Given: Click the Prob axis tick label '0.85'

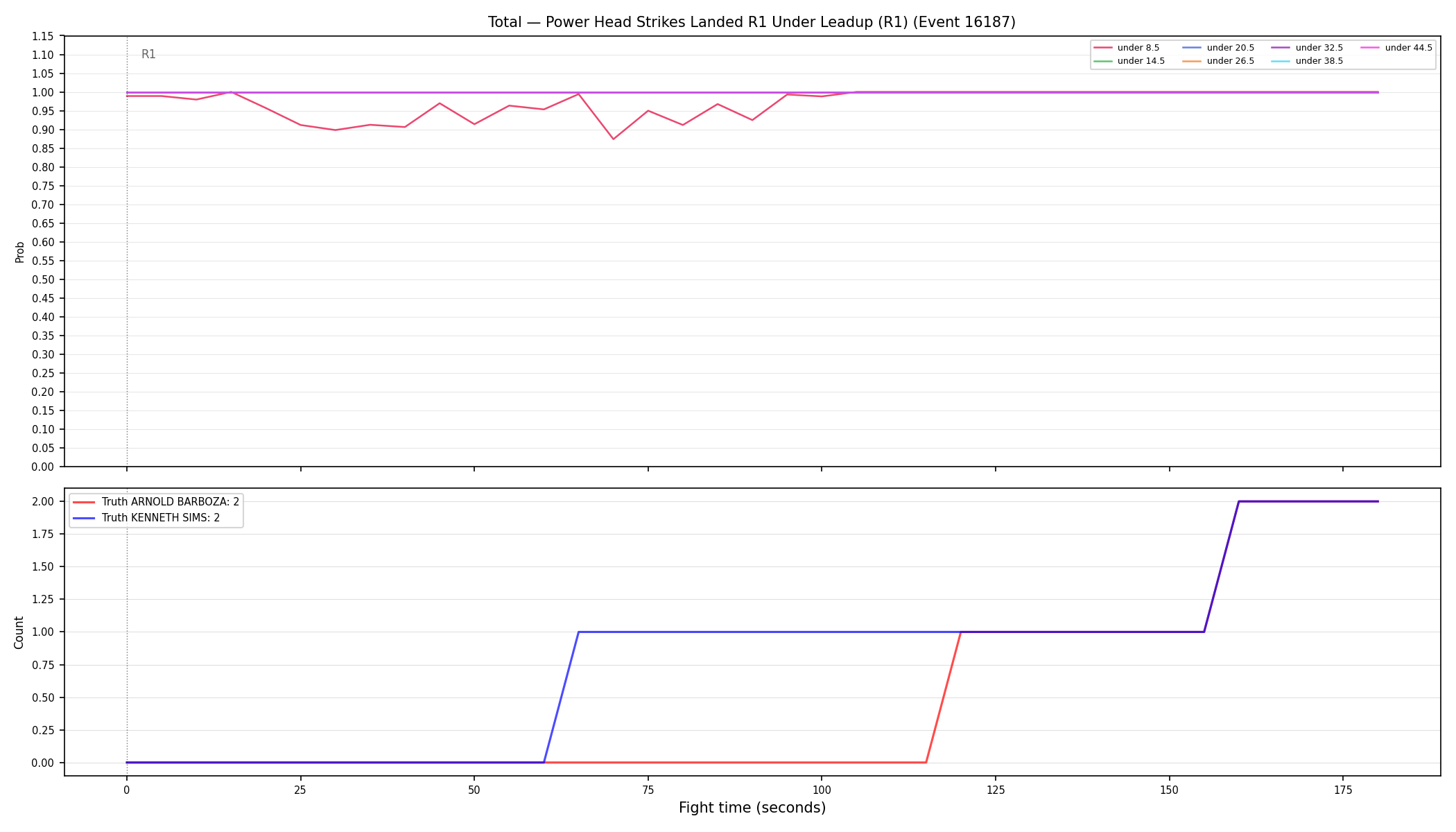Looking at the screenshot, I should 43,148.
